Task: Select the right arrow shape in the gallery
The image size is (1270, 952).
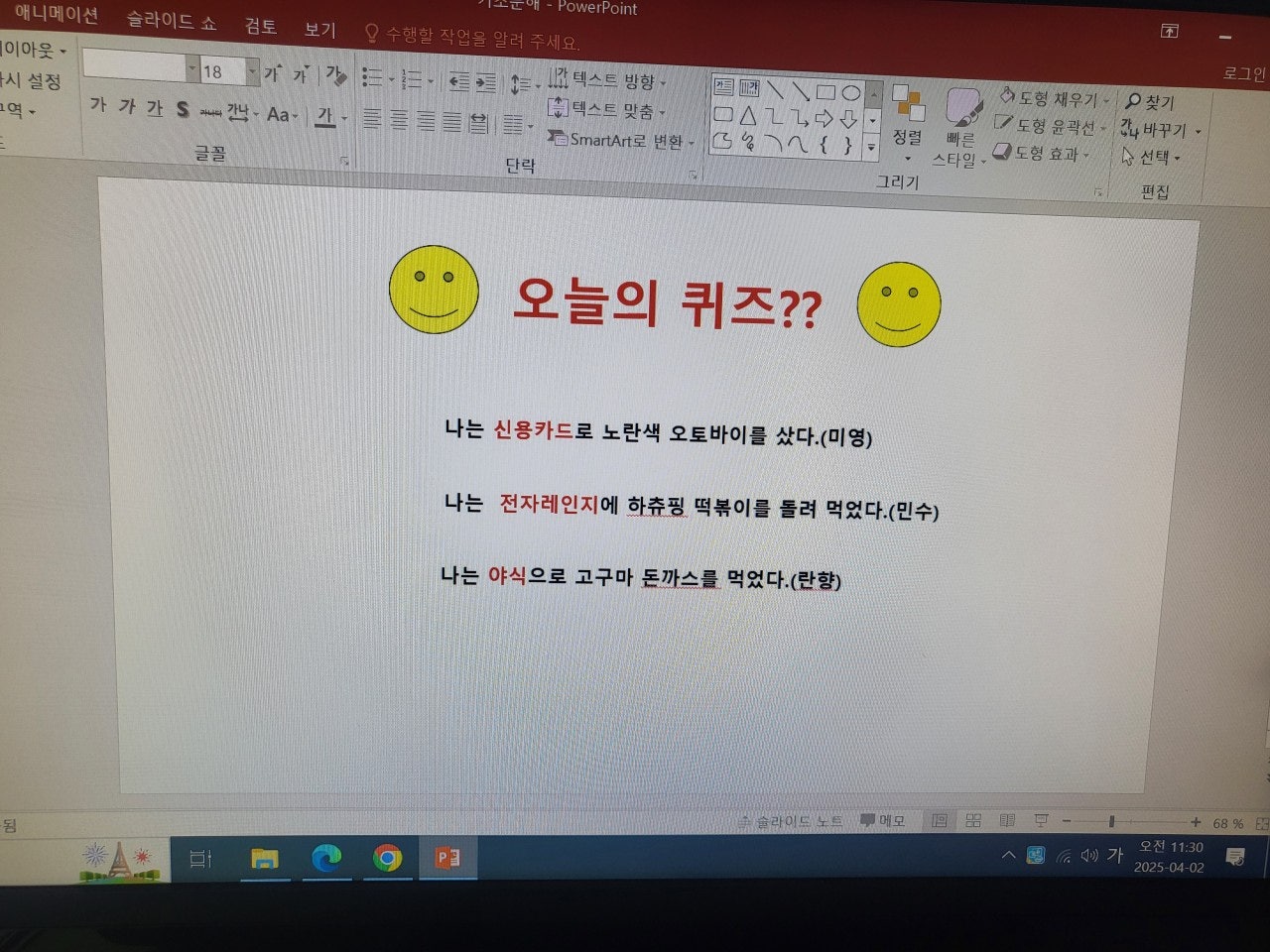Action: [x=825, y=118]
